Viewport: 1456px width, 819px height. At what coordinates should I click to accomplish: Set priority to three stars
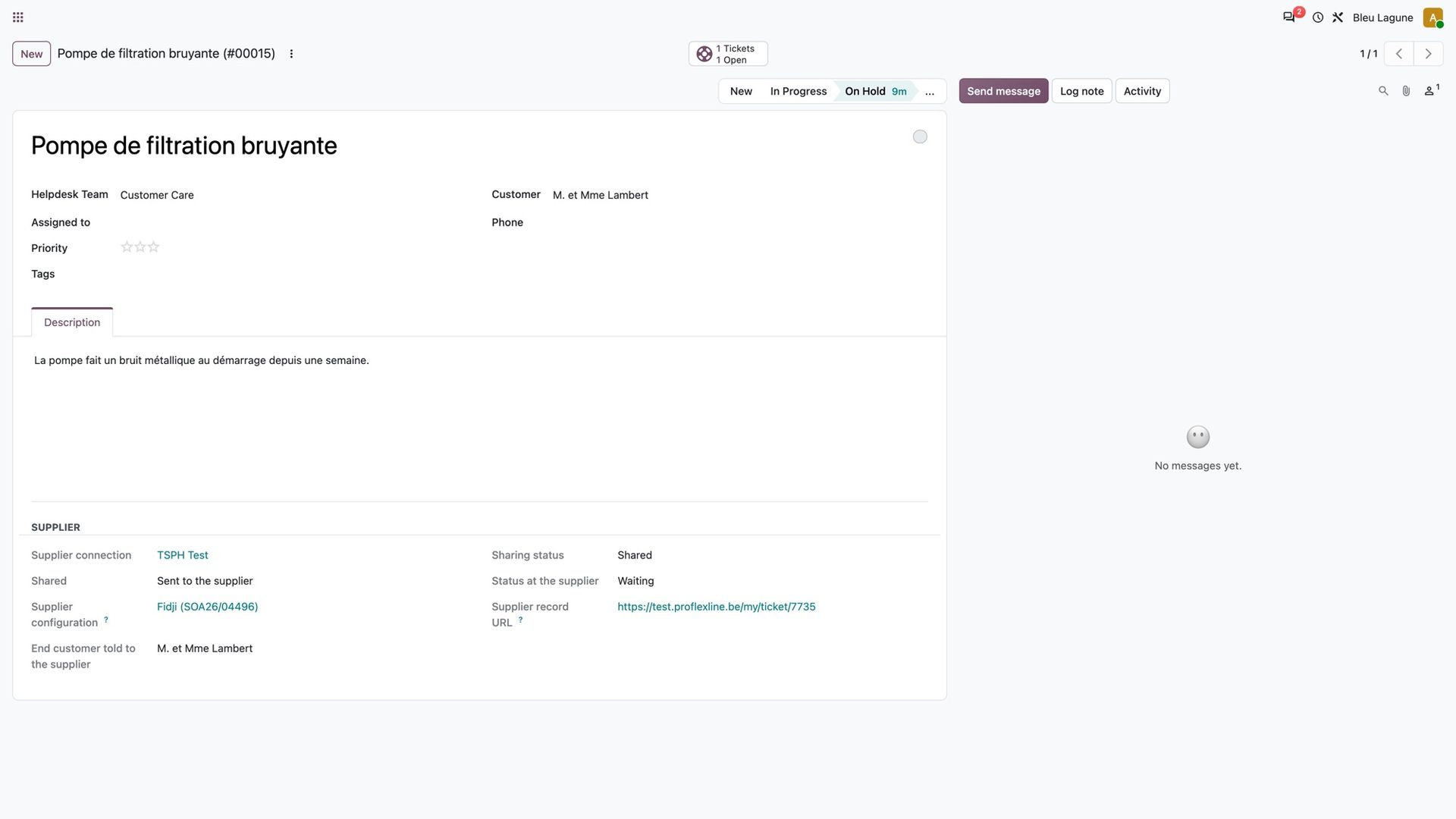(154, 247)
